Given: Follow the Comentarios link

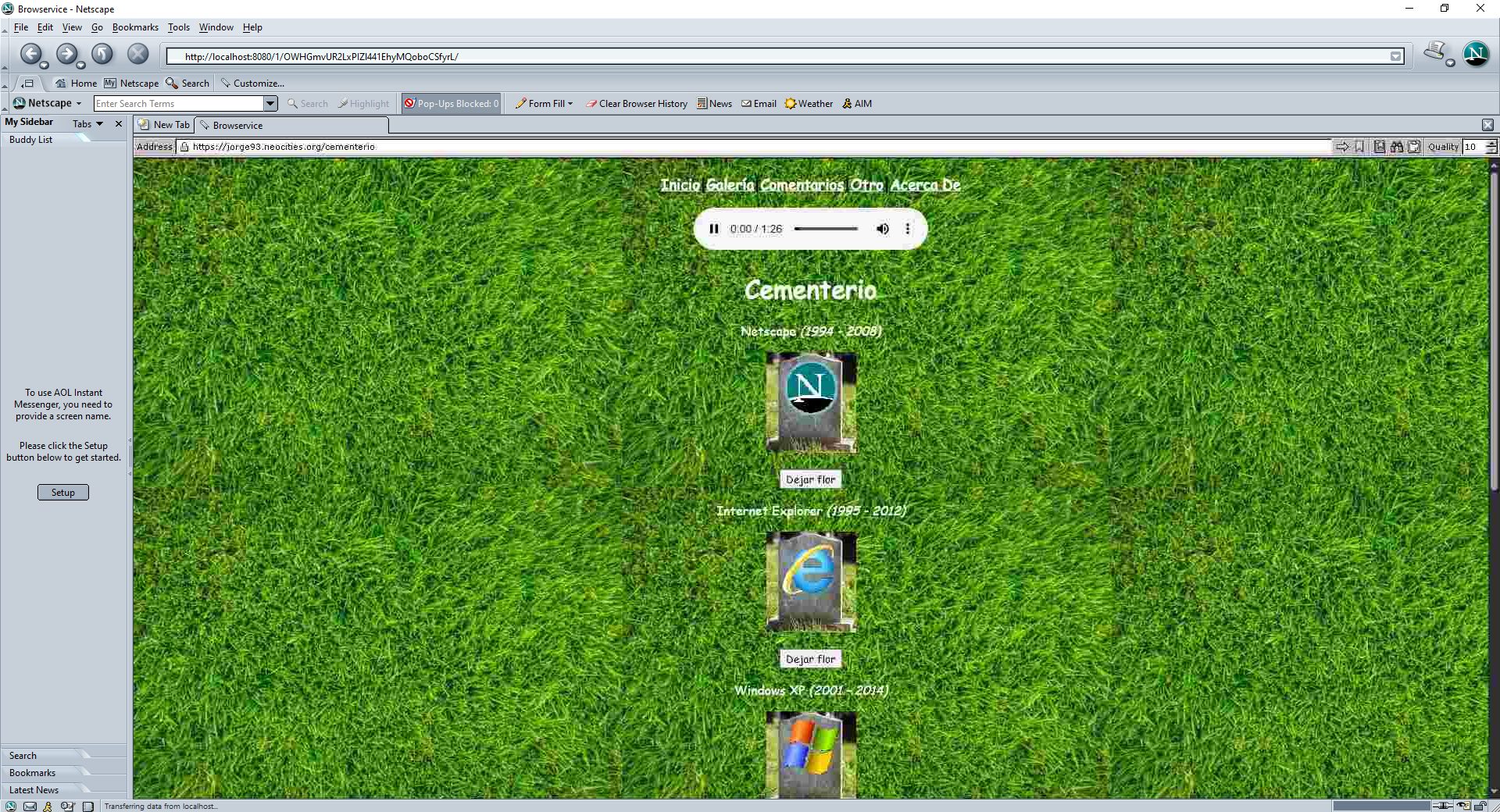Looking at the screenshot, I should pyautogui.click(x=802, y=185).
